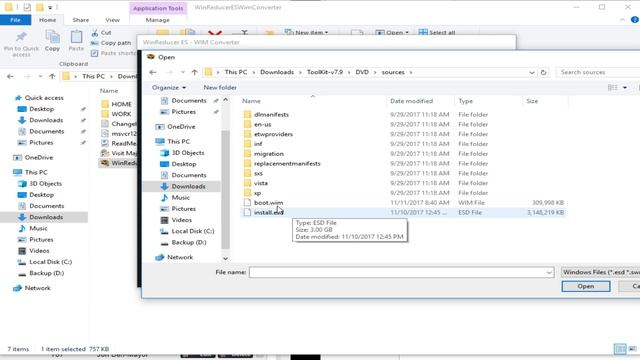Refresh the sources folder listing
640x360 pixels.
click(543, 72)
